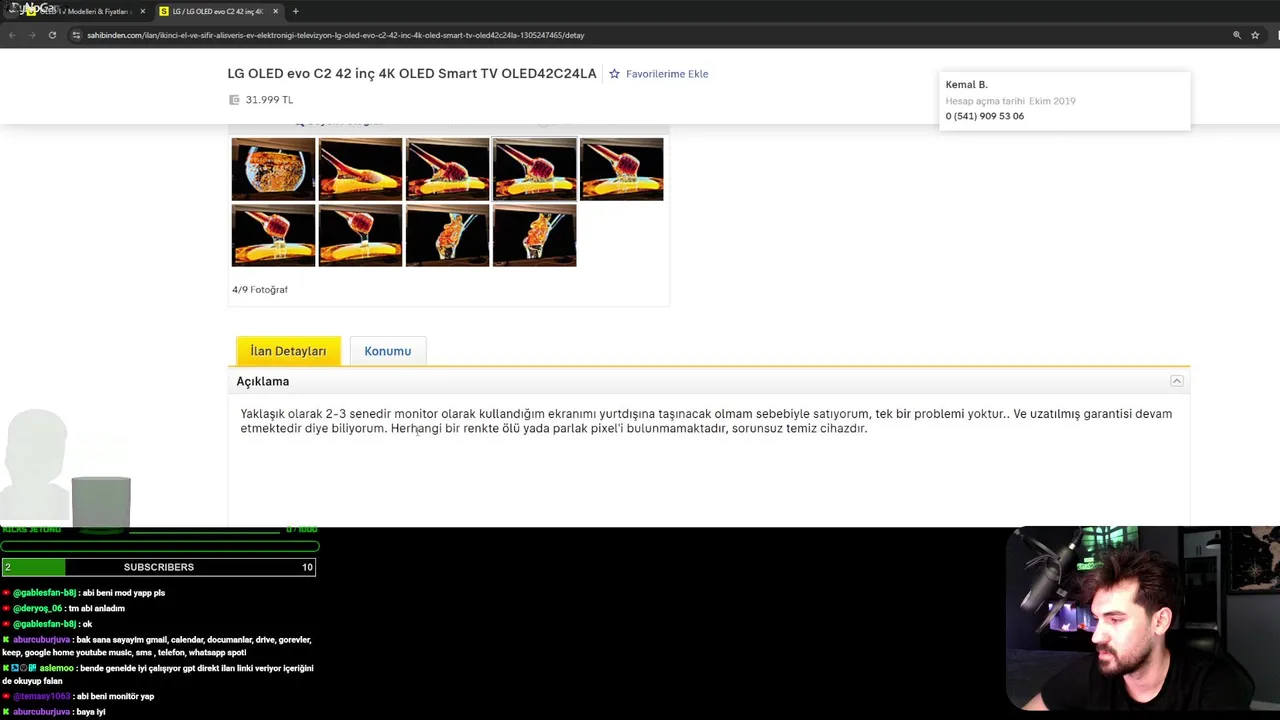Click chat message from aslemoo
The height and width of the screenshot is (720, 1280).
(x=158, y=674)
